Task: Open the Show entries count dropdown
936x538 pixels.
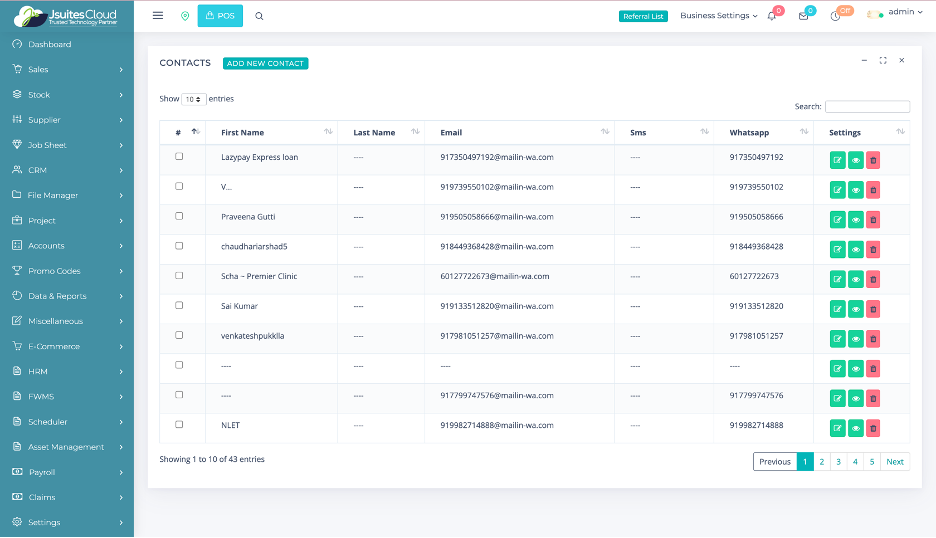Action: 194,100
